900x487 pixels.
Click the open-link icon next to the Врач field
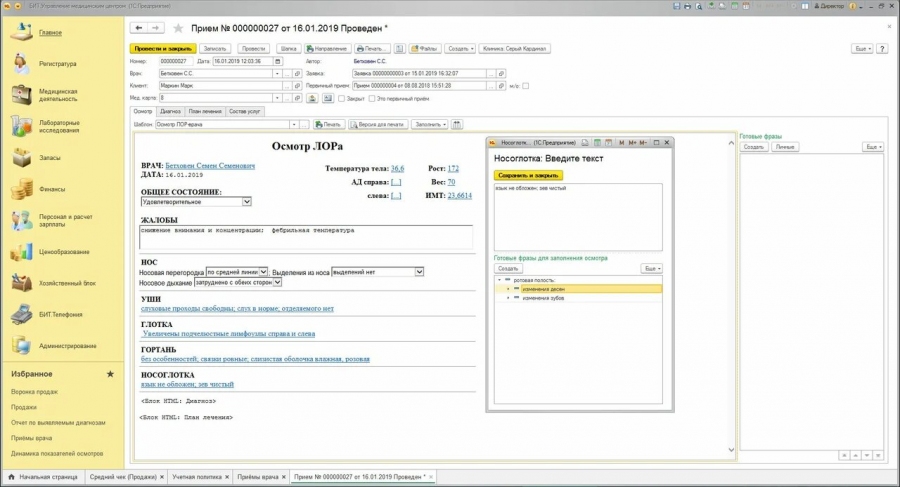297,74
